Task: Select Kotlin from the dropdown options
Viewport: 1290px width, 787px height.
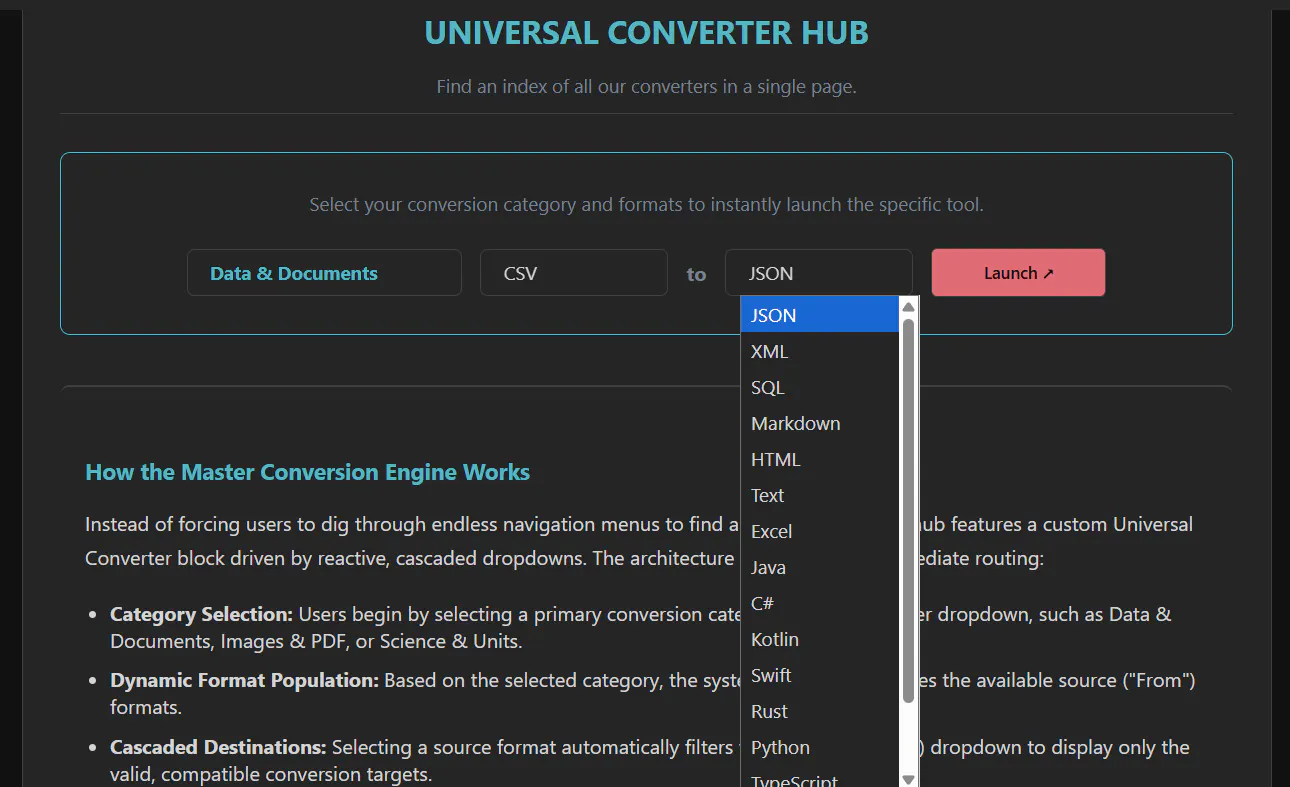Action: (x=820, y=639)
